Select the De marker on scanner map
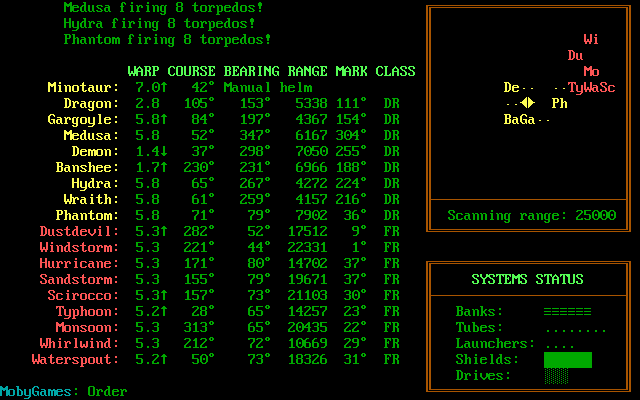Image resolution: width=640 pixels, height=400 pixels. click(x=511, y=87)
